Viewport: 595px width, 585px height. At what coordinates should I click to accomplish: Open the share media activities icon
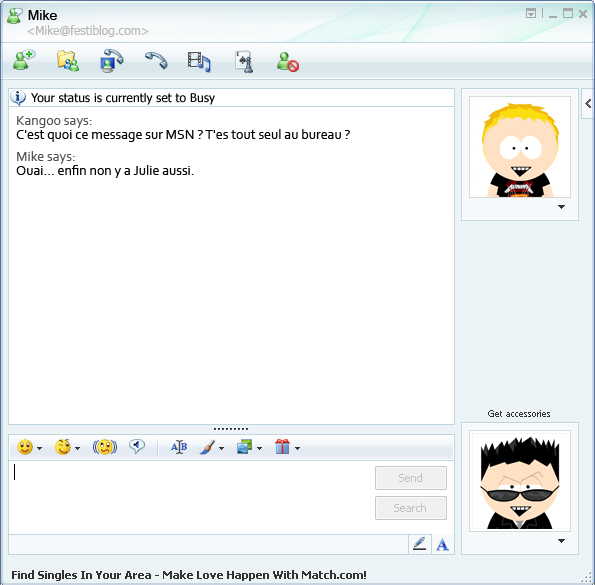pyautogui.click(x=199, y=61)
